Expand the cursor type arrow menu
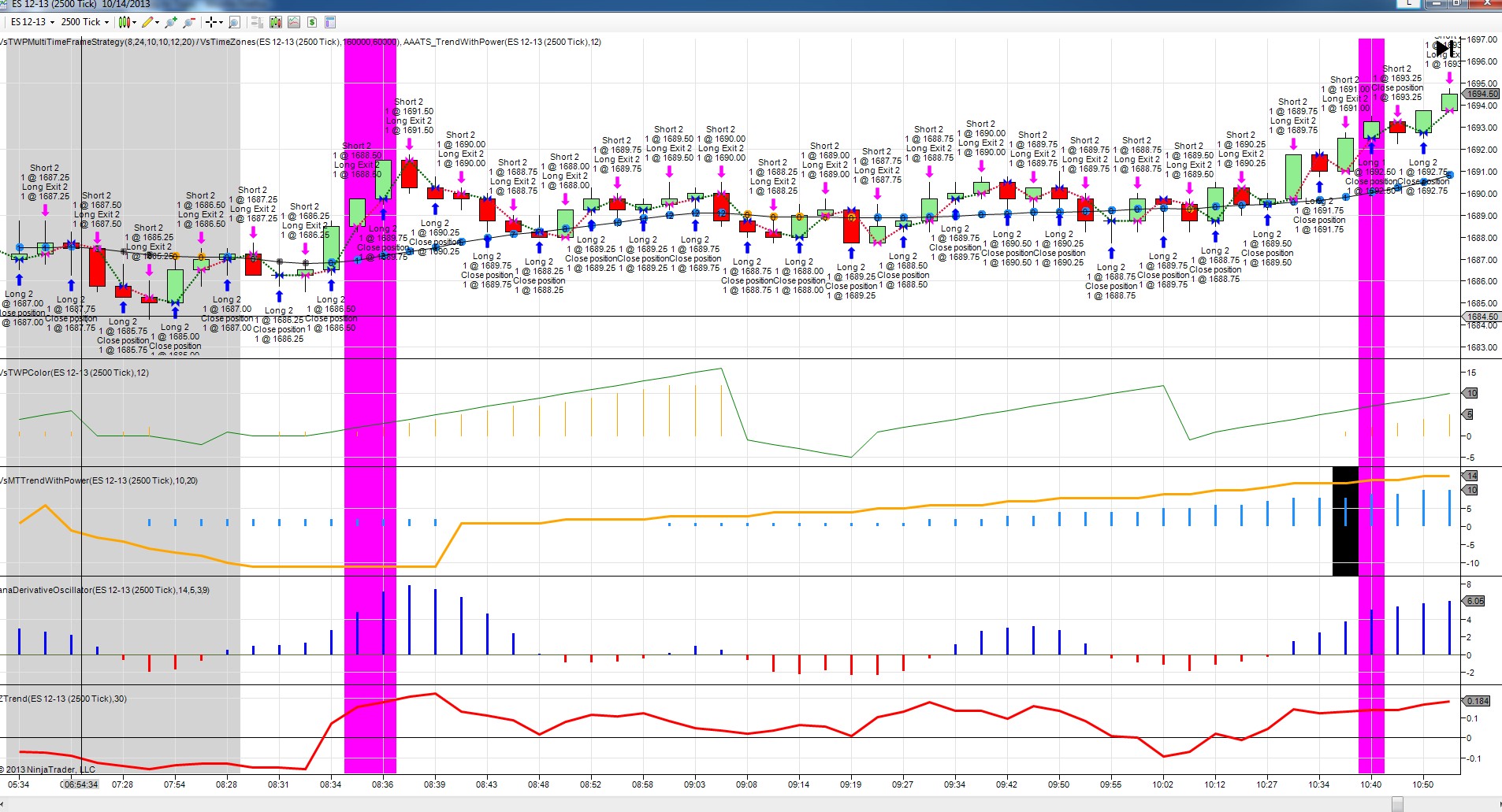The width and height of the screenshot is (1502, 812). pyautogui.click(x=220, y=22)
